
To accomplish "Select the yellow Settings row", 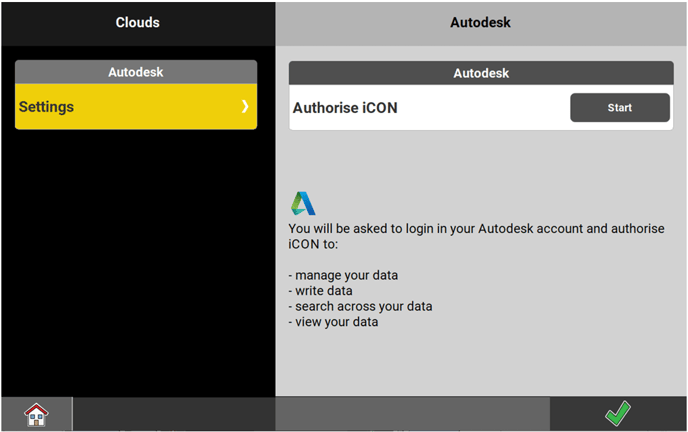I will tap(120, 107).
